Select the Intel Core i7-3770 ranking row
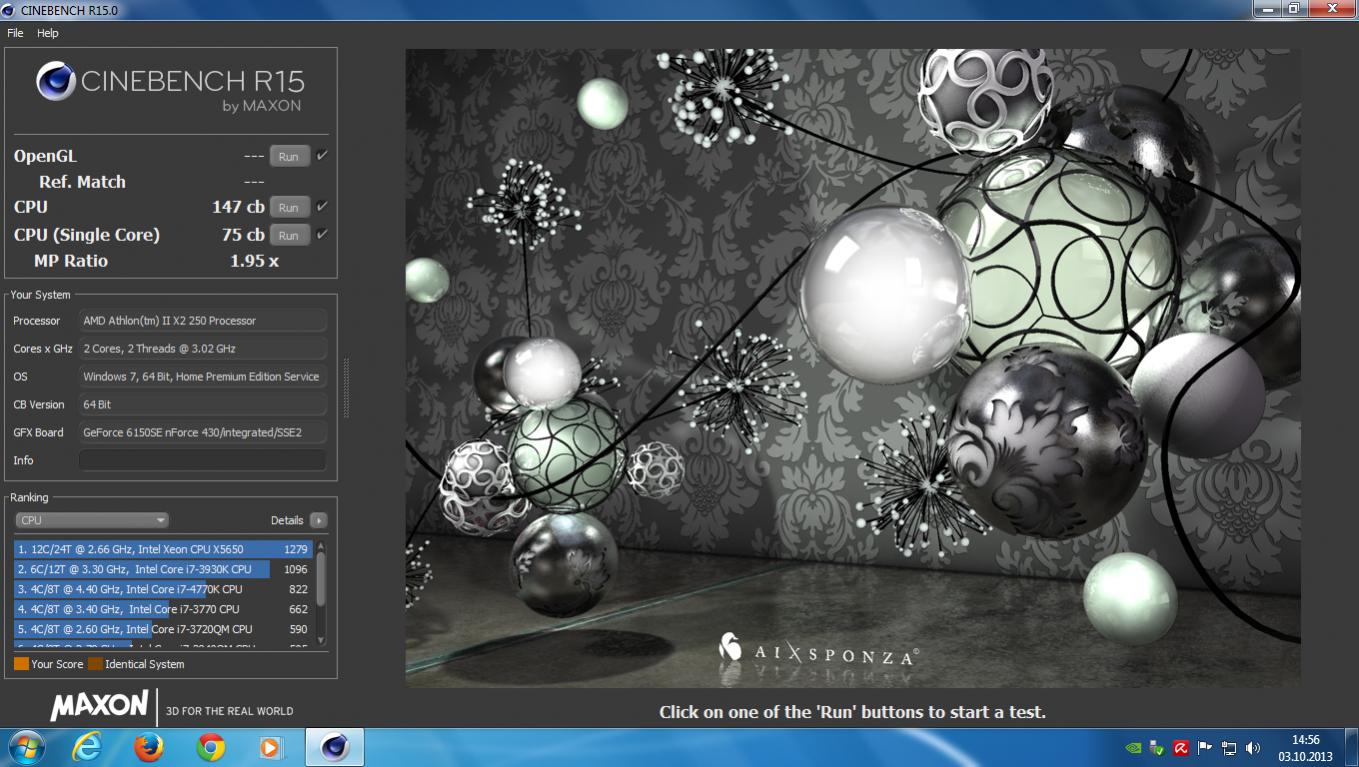Screen dimensions: 1359x767 tap(164, 609)
